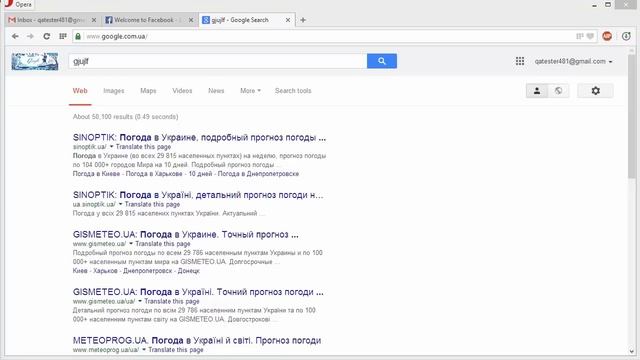Translate the www.meteoprog.ua/ua/ page
The width and height of the screenshot is (640, 360).
(176, 350)
